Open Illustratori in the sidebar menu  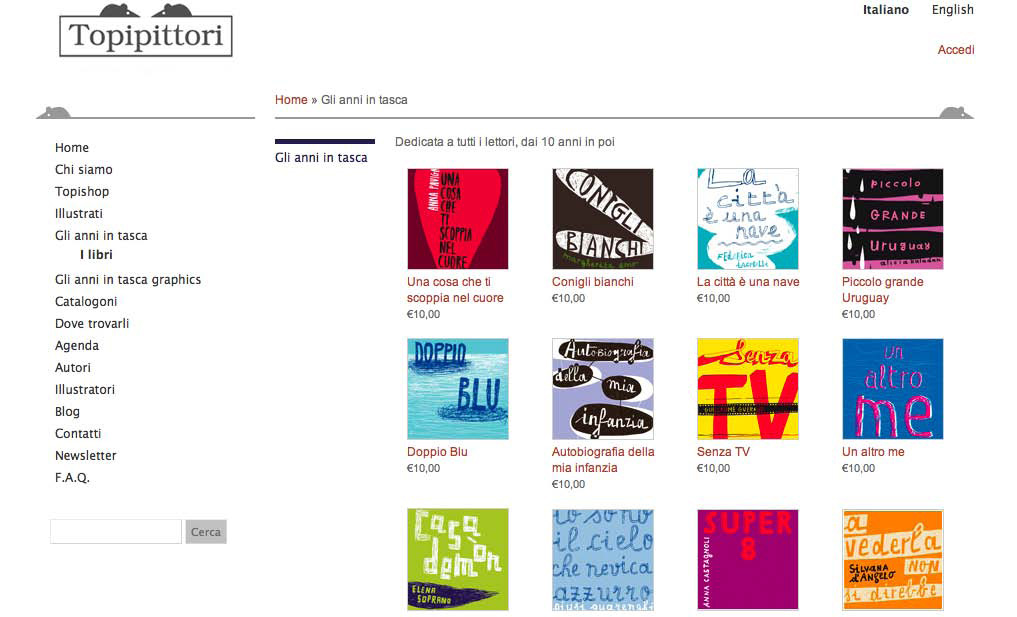[85, 389]
